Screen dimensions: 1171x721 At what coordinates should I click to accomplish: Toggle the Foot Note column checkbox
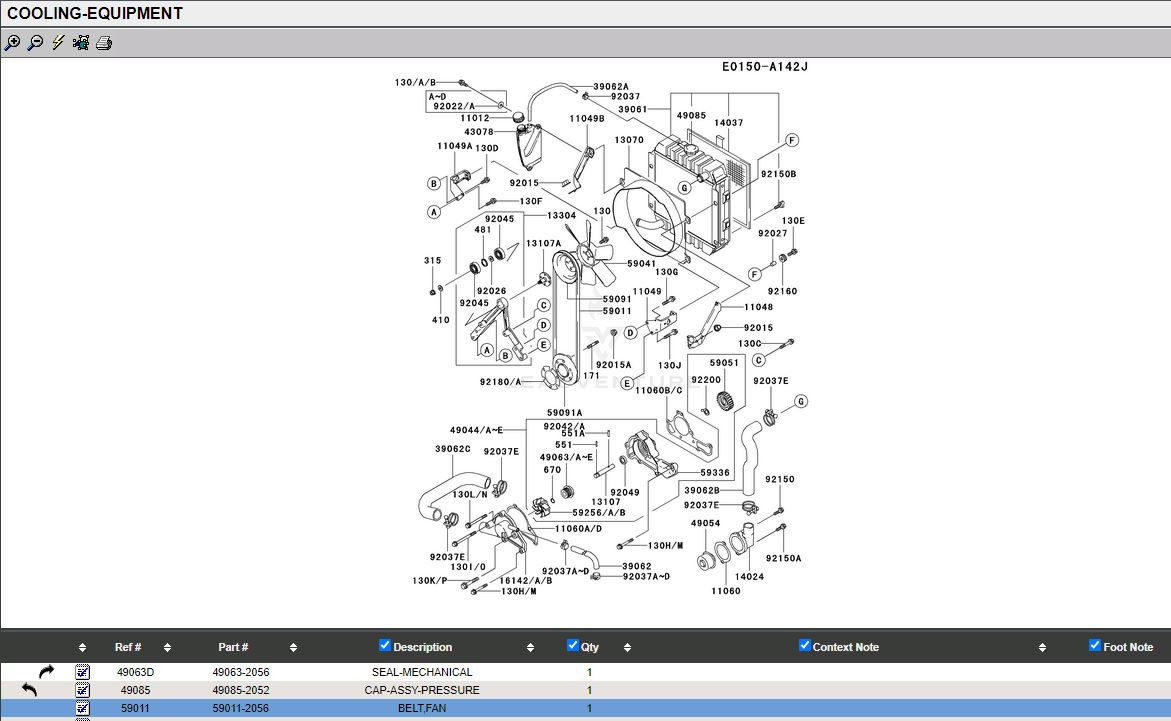pyautogui.click(x=1095, y=646)
